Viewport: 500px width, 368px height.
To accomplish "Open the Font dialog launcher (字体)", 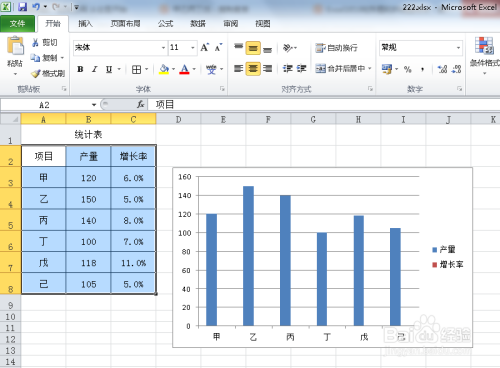I will 222,89.
